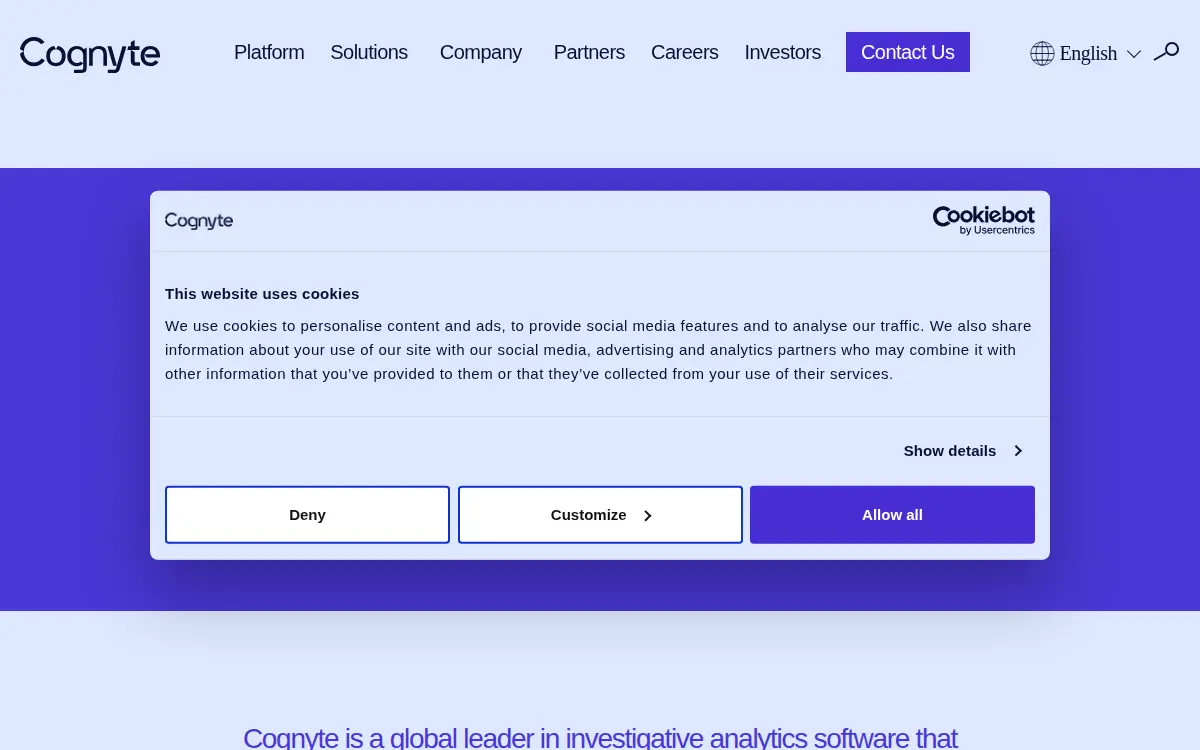This screenshot has width=1200, height=750.
Task: Open the Partners menu
Action: tap(589, 52)
